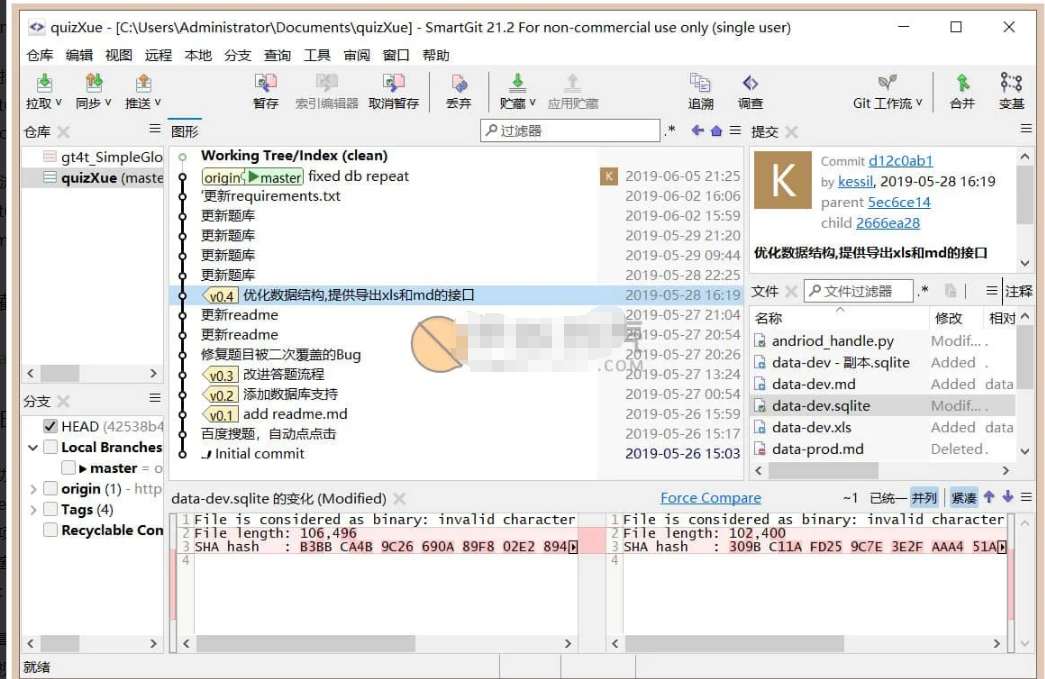Close the 分支 branches panel

coord(63,401)
